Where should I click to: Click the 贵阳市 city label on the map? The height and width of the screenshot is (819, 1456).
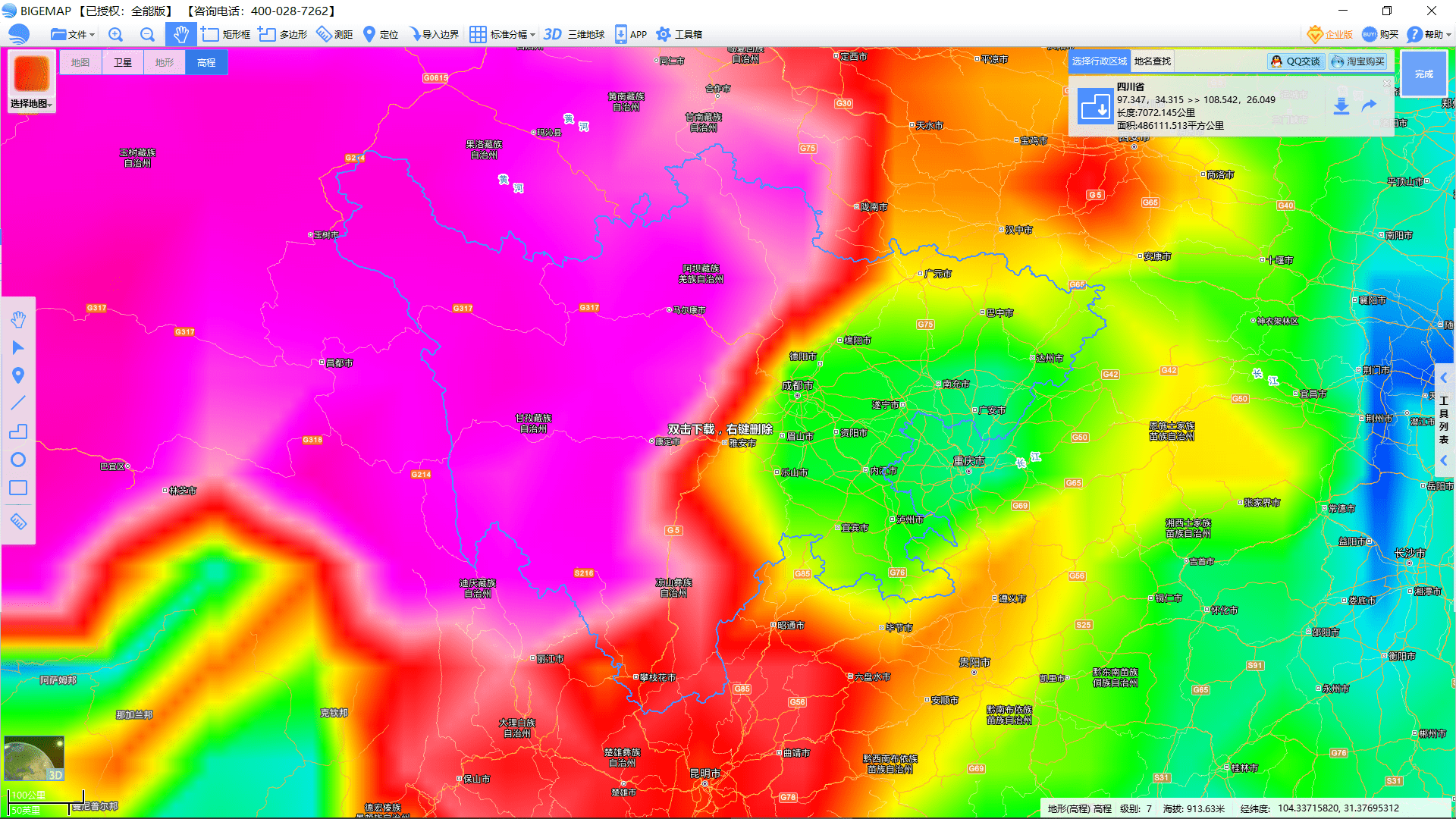(974, 662)
